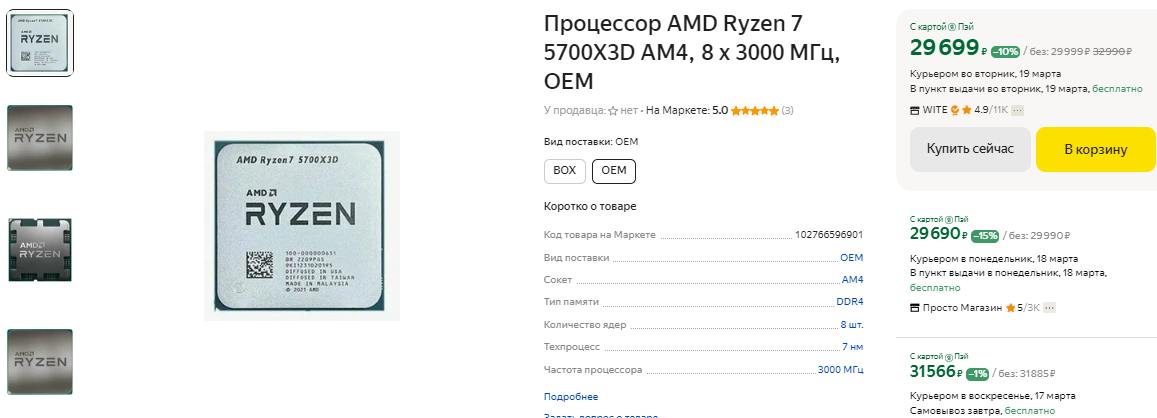This screenshot has height=418, width=1157.
Task: Click the Просто Магазин store icon
Action: coord(915,308)
